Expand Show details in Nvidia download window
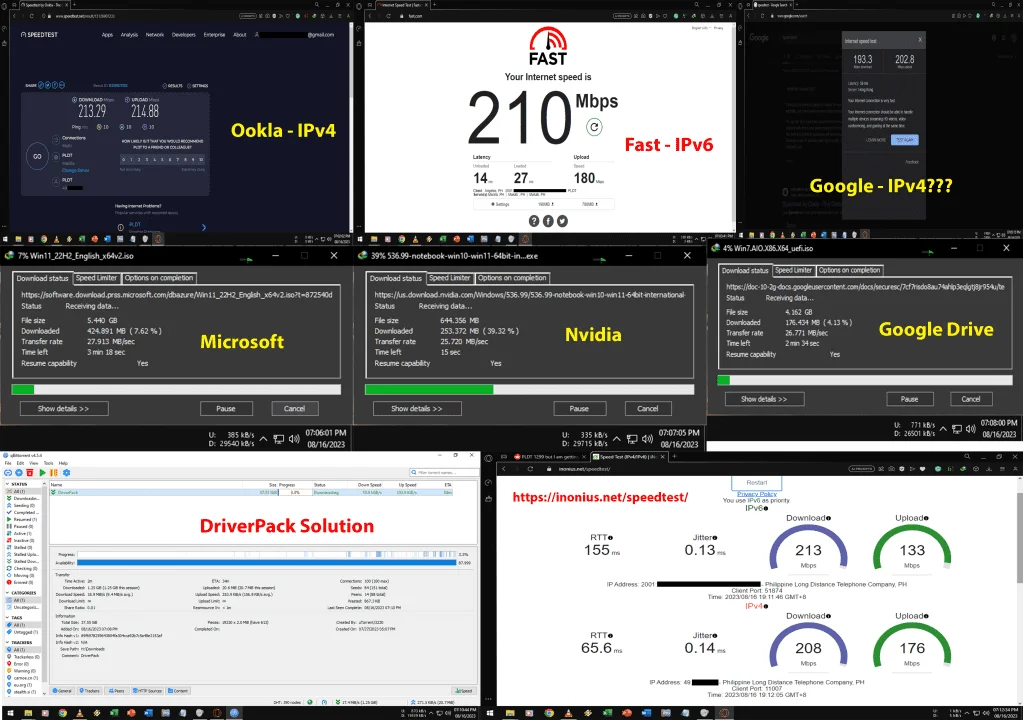1023x720 pixels. [x=417, y=409]
